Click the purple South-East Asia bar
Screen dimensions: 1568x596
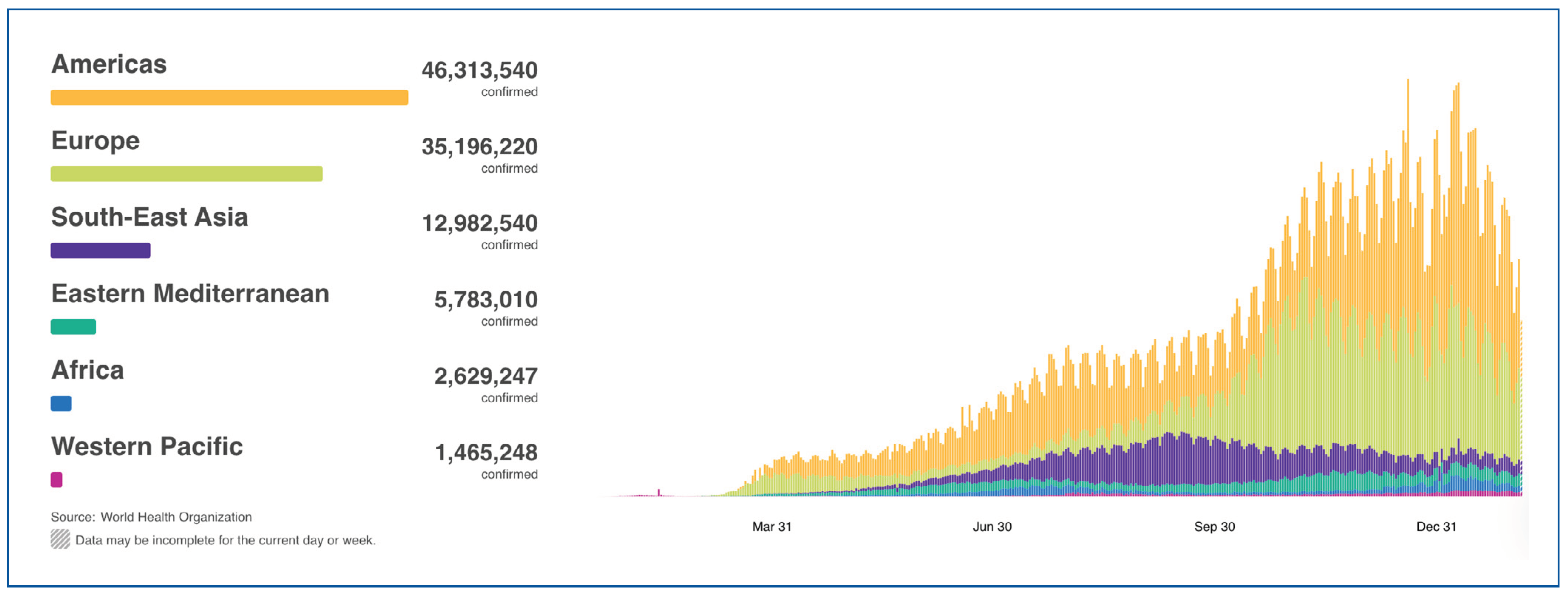[101, 250]
